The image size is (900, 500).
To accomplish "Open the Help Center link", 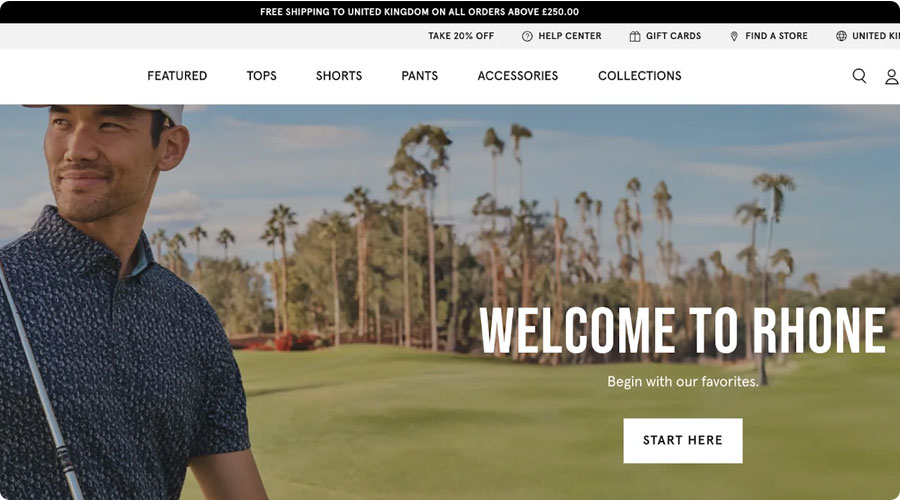I will tap(569, 36).
